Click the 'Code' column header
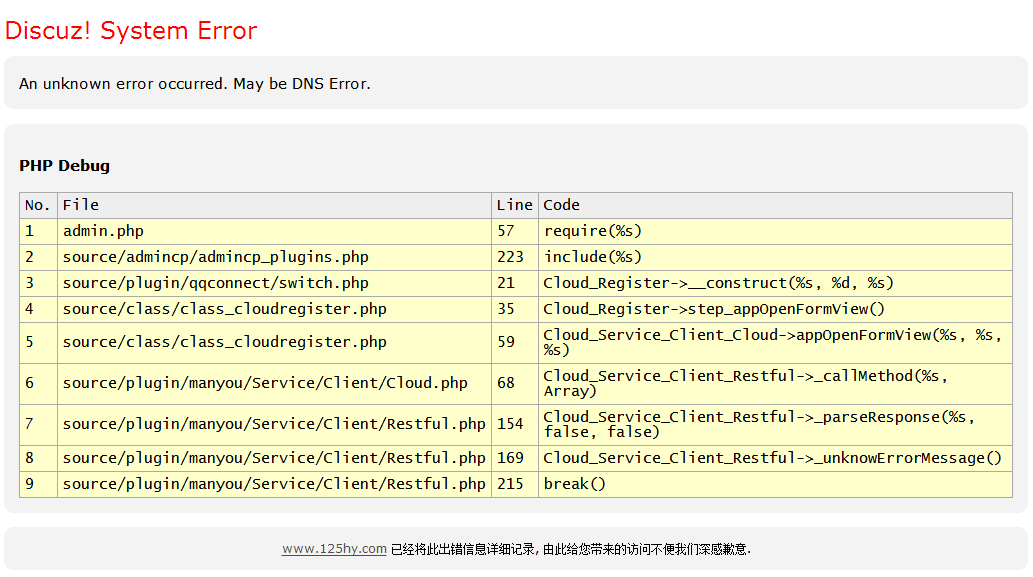Image resolution: width=1033 pixels, height=577 pixels. click(775, 206)
